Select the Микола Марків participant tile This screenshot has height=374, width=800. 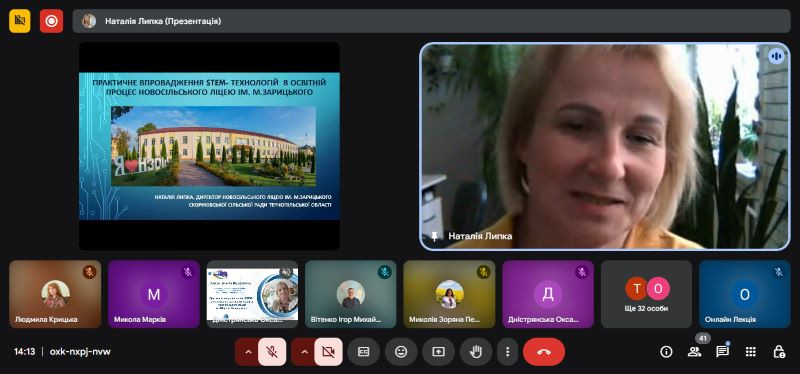click(154, 294)
